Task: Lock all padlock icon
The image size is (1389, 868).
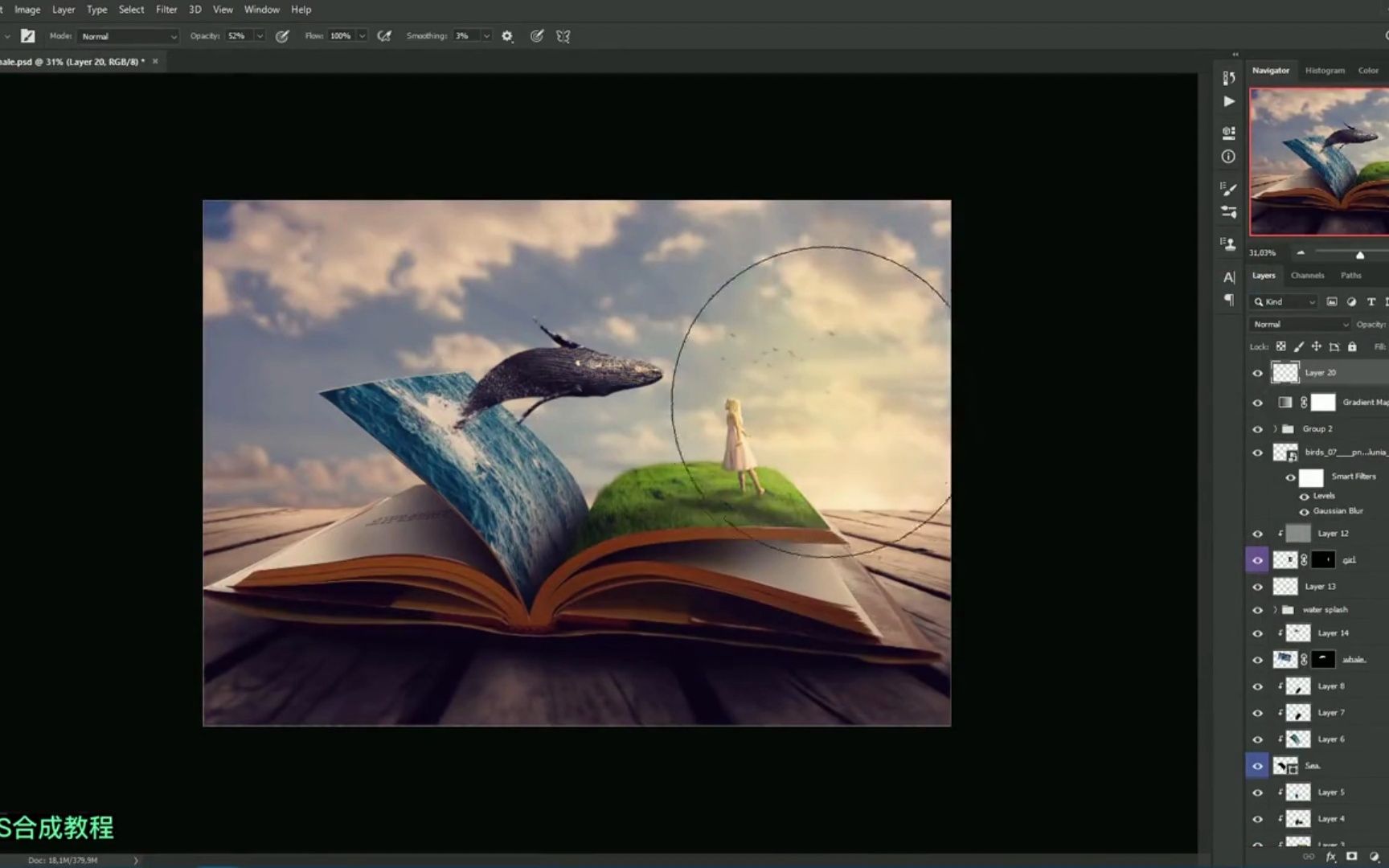Action: tap(1352, 346)
